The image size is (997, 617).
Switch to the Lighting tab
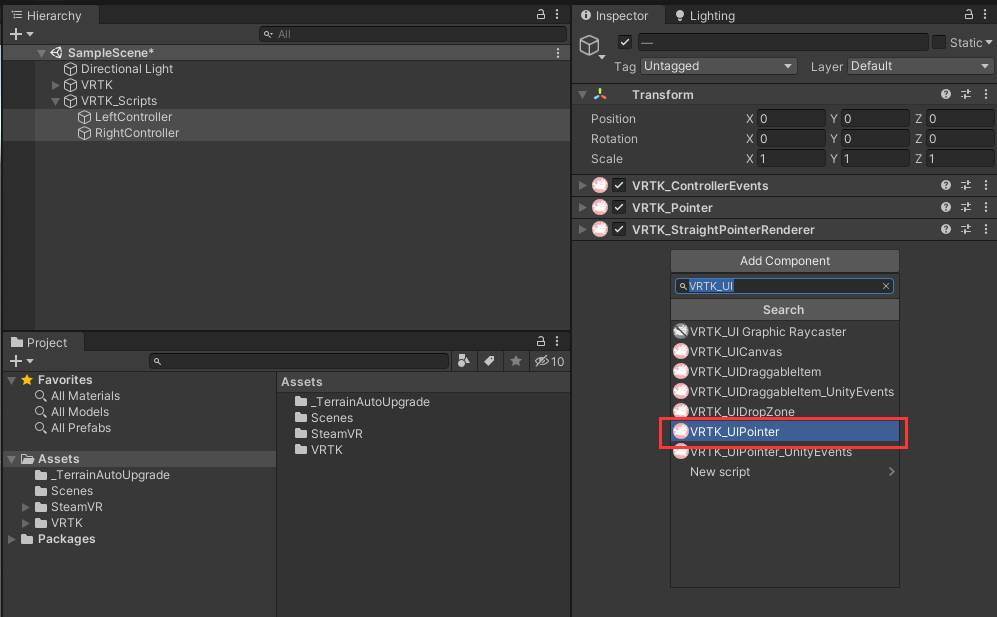pyautogui.click(x=705, y=15)
